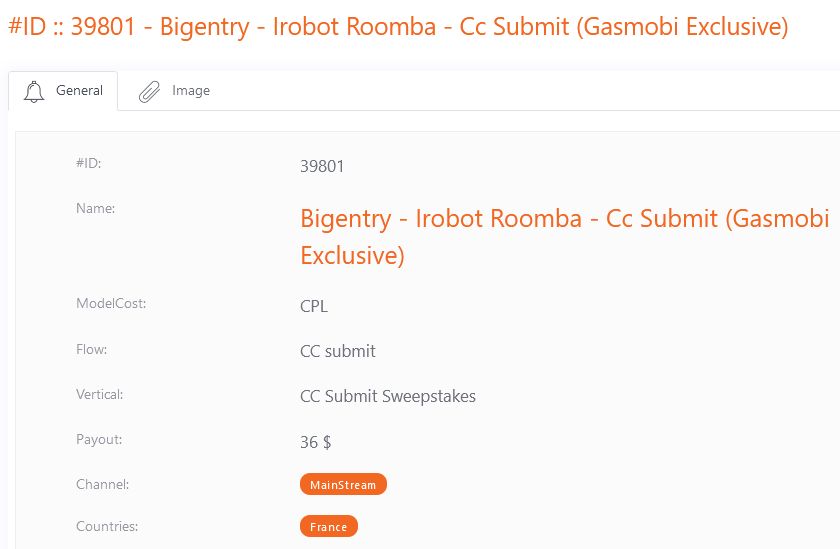Select the MainStream channel badge
Screen dimensions: 840x549
[x=343, y=485]
